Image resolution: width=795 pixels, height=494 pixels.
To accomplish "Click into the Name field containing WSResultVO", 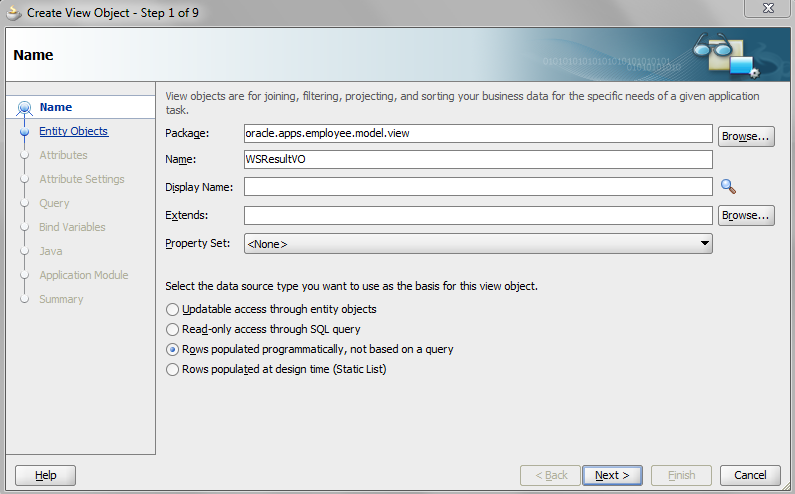I will (x=477, y=159).
